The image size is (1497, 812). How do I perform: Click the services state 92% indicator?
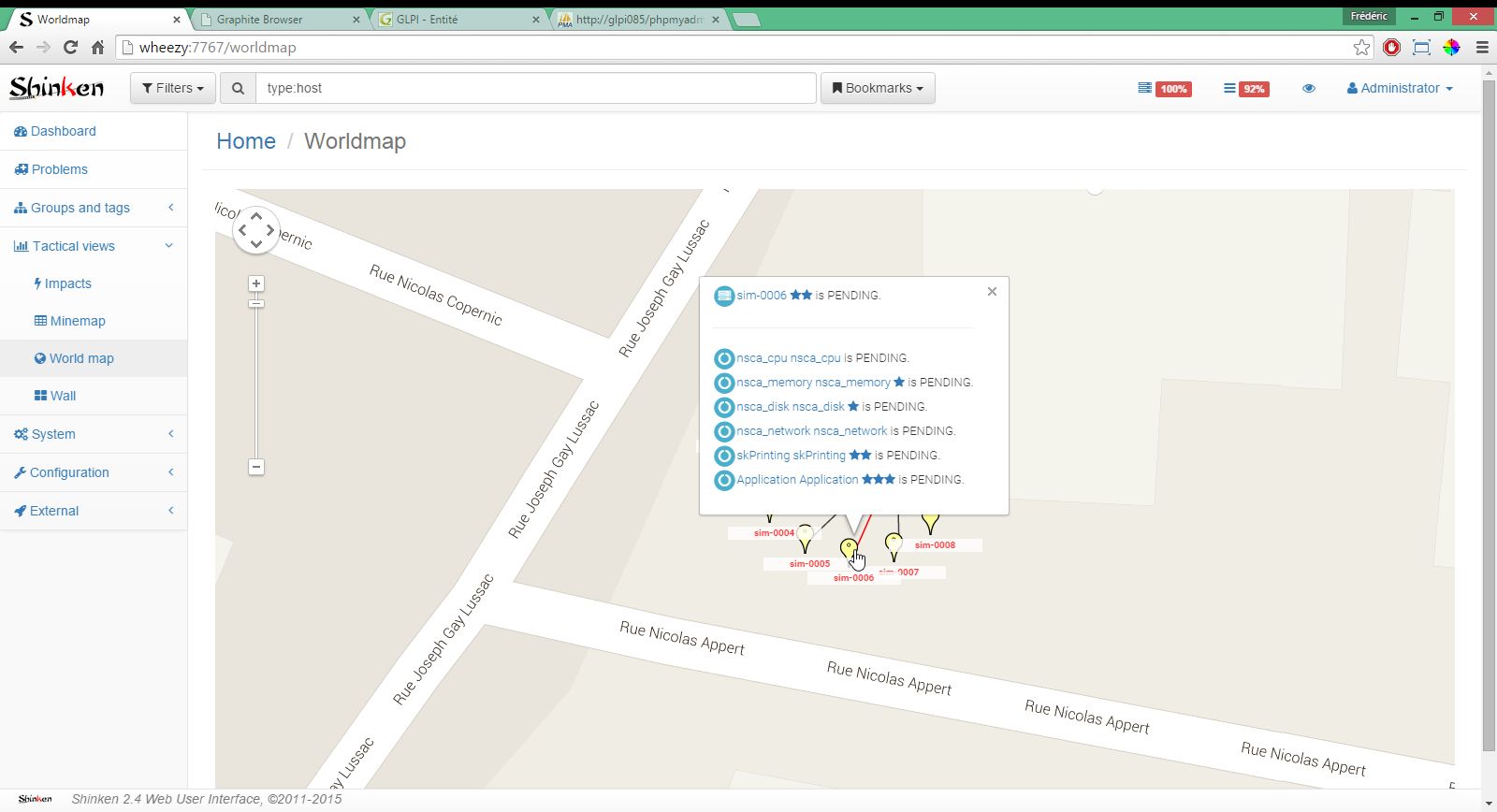[1246, 89]
